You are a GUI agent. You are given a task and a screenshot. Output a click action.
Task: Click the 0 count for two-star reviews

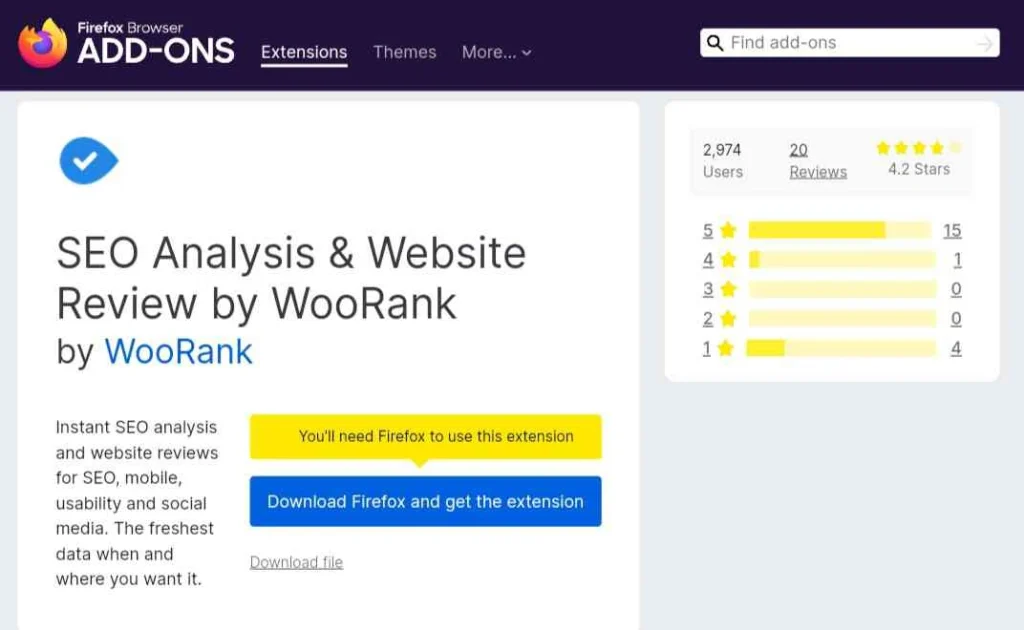[956, 319]
